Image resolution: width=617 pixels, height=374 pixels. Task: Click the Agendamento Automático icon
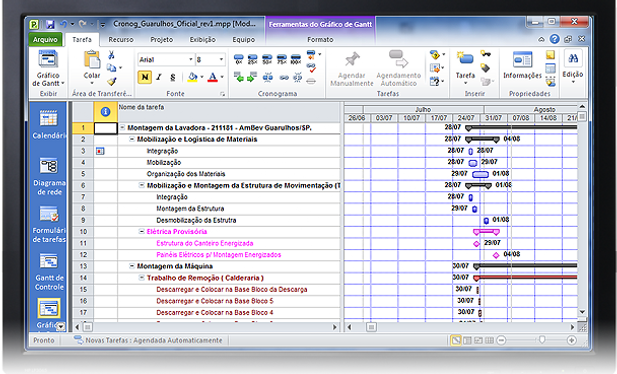click(398, 59)
